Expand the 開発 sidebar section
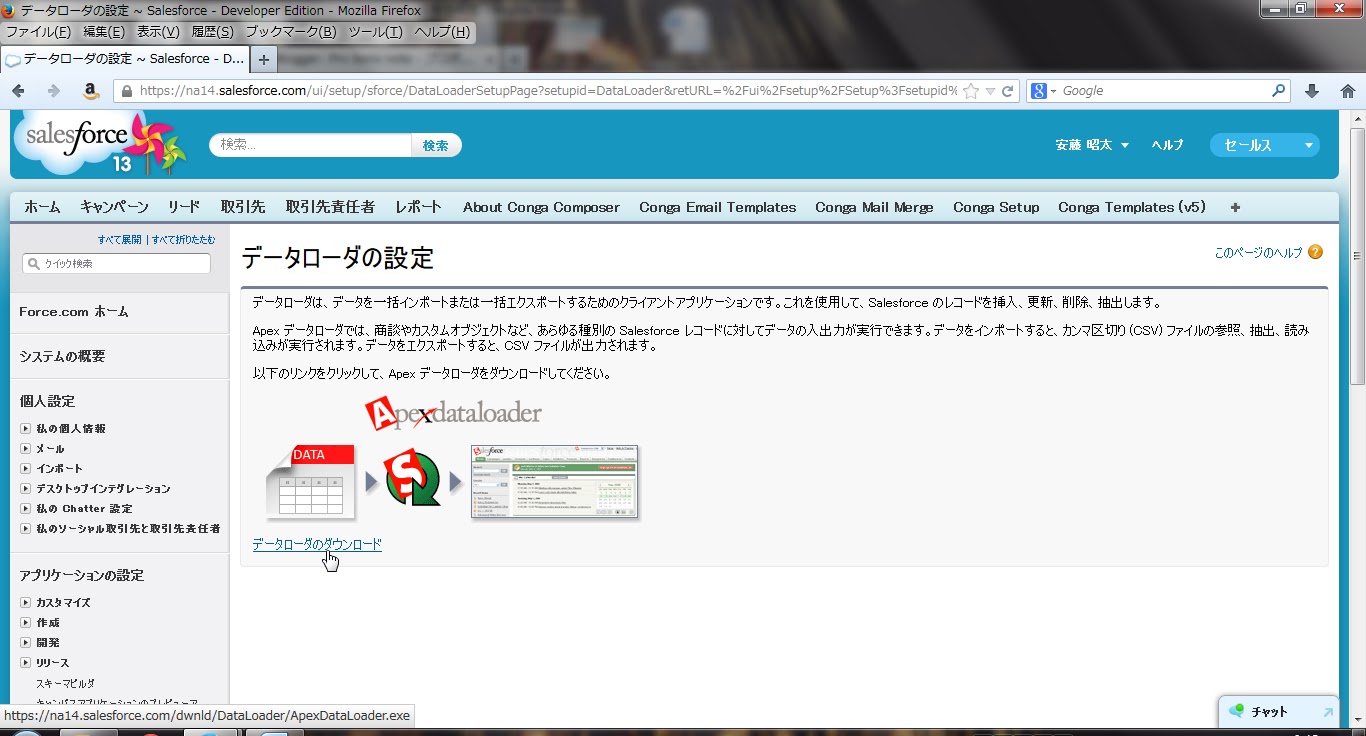Screen dimensions: 1366x736 tap(26, 642)
